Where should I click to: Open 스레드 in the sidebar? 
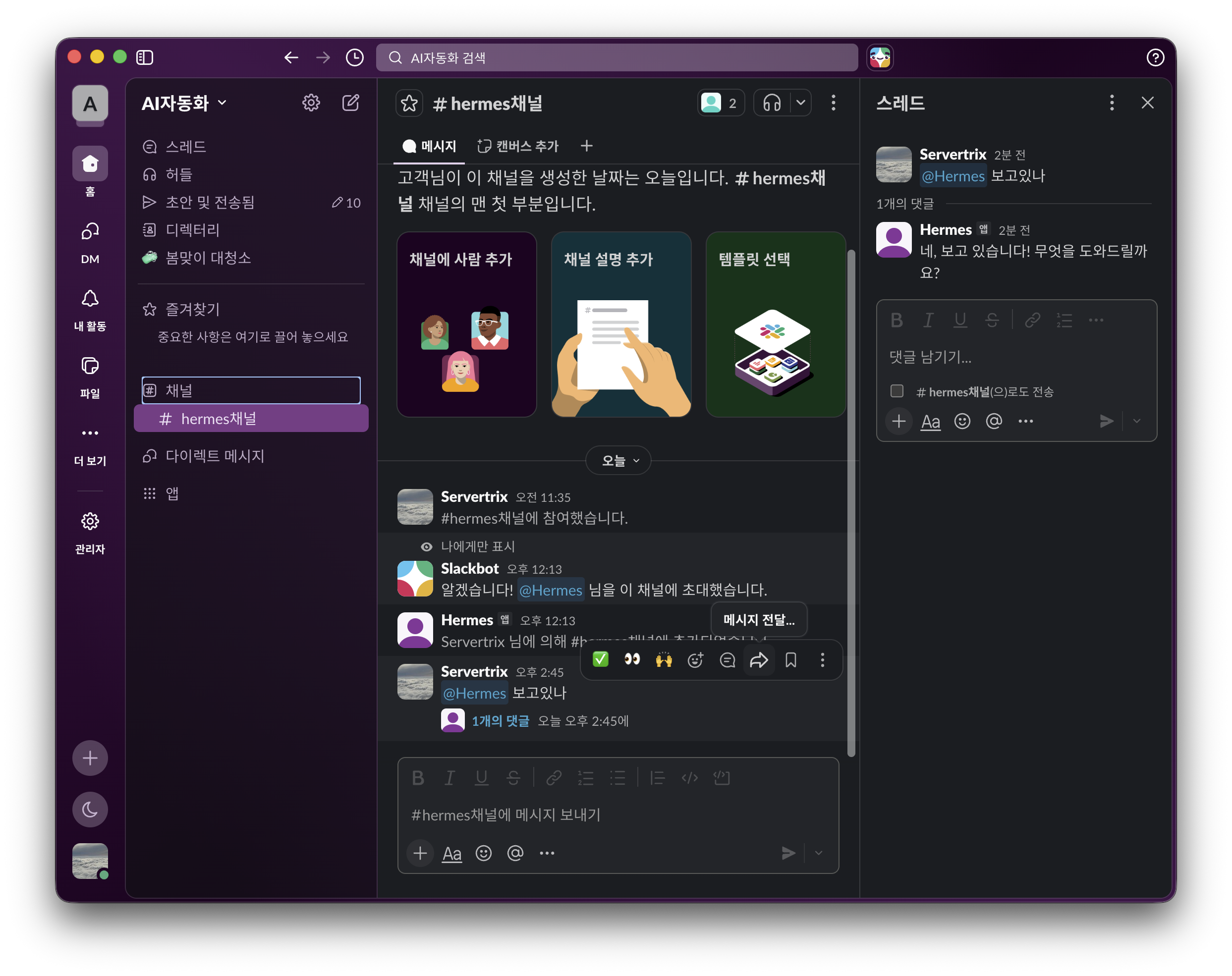[251, 147]
